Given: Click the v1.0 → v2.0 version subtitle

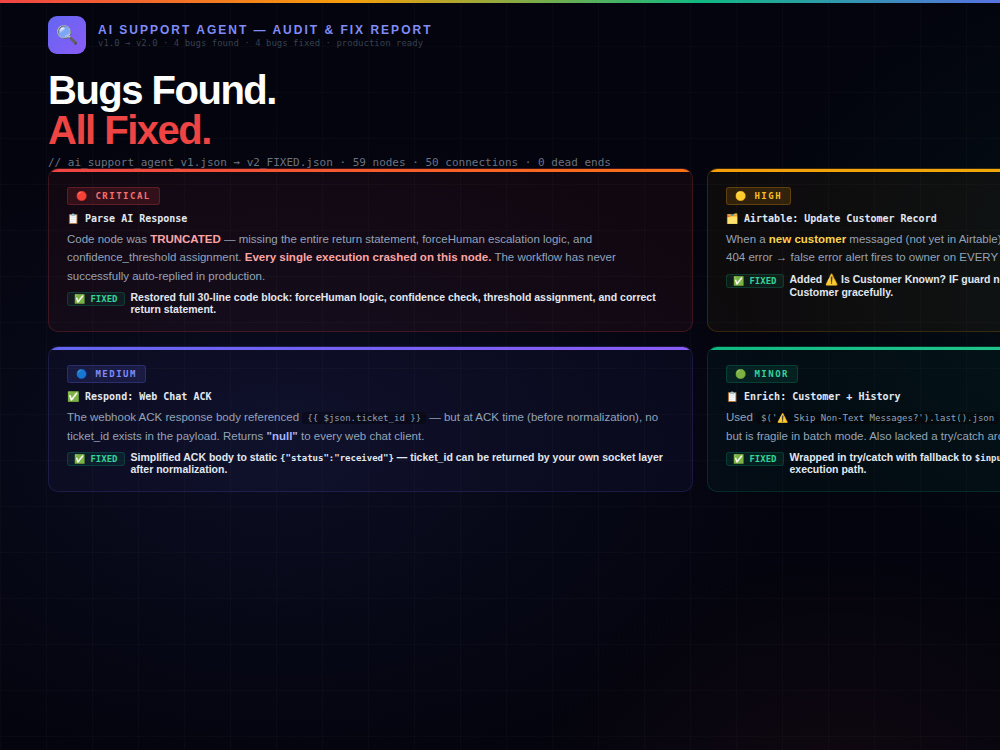Looking at the screenshot, I should point(260,43).
